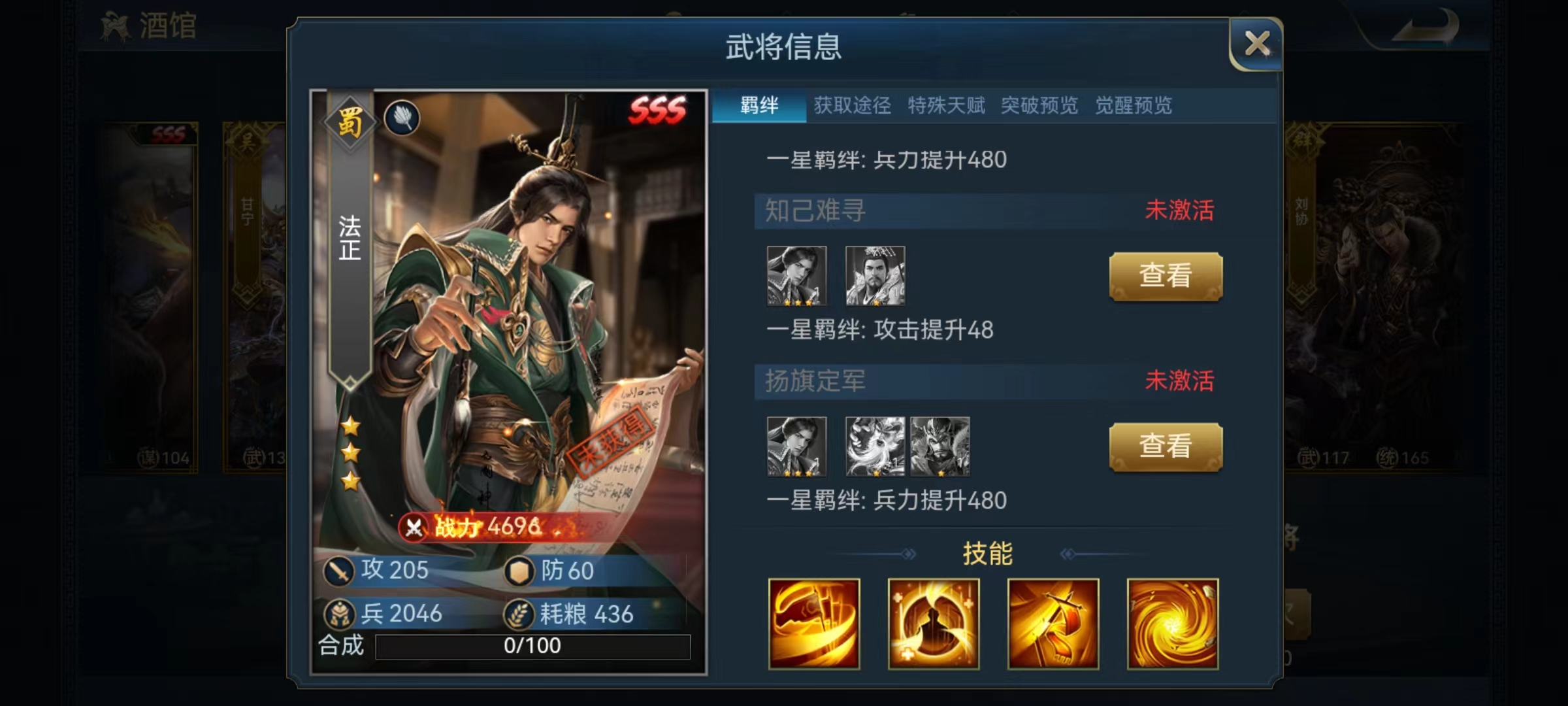The height and width of the screenshot is (706, 1568).
Task: Open the second skill icon with seated figure
Action: 934,624
